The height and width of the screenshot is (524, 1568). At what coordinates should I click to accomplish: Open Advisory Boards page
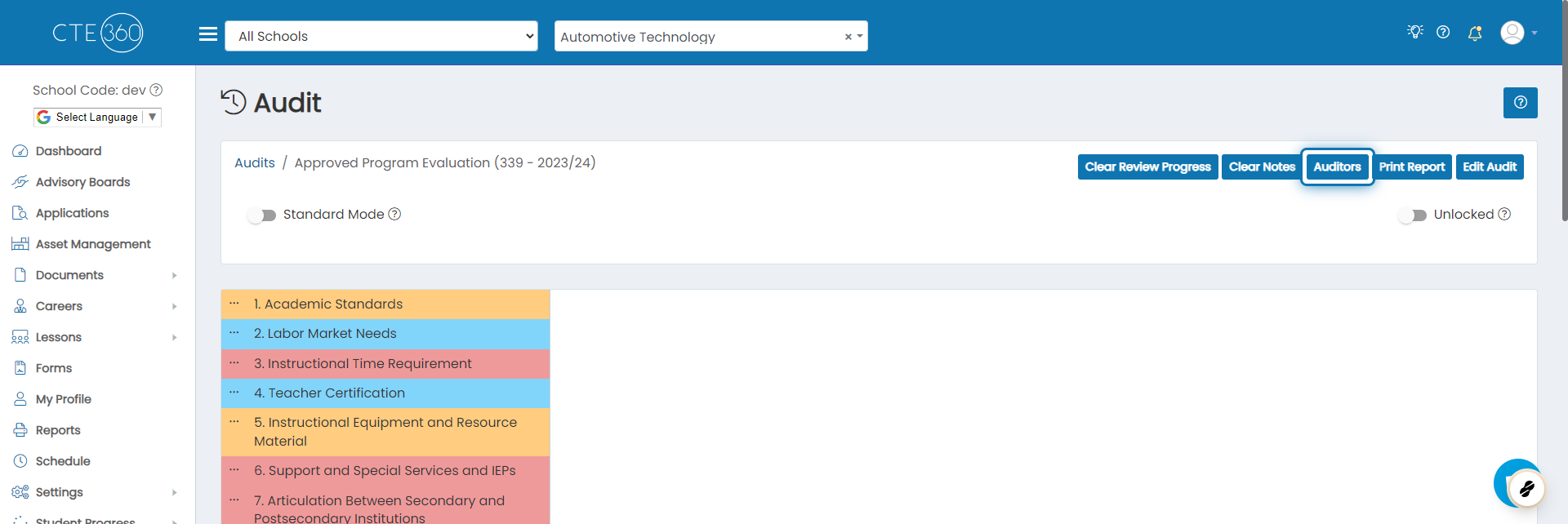[83, 182]
